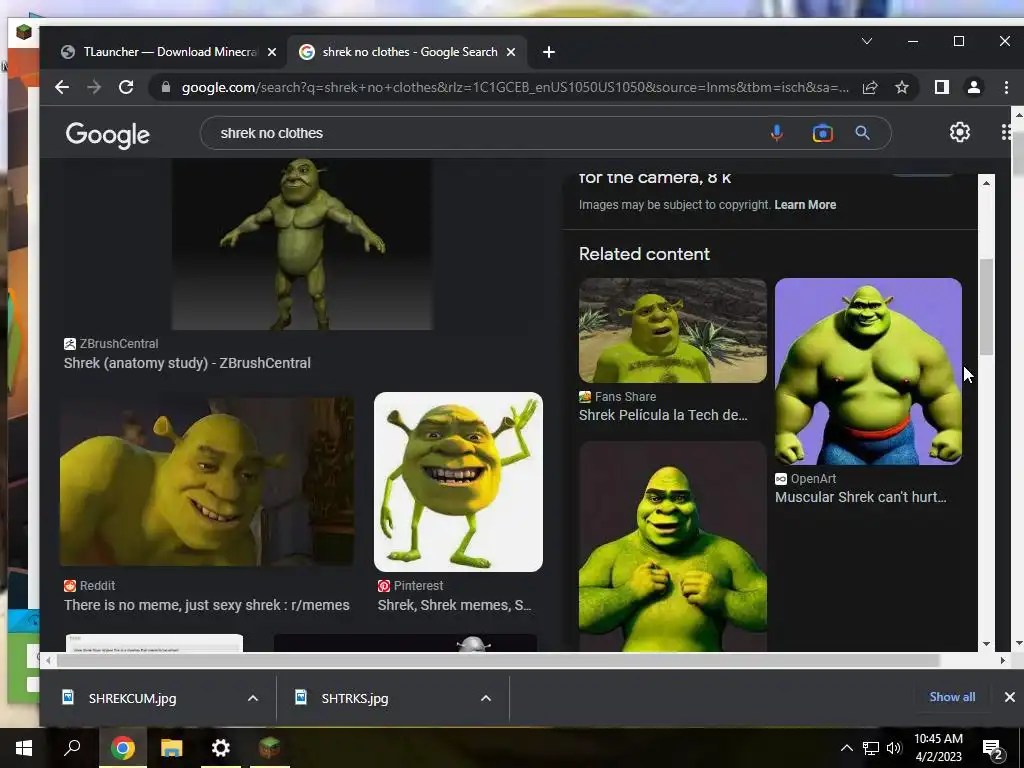This screenshot has width=1024, height=768.
Task: Open Chrome side panel
Action: click(x=942, y=87)
